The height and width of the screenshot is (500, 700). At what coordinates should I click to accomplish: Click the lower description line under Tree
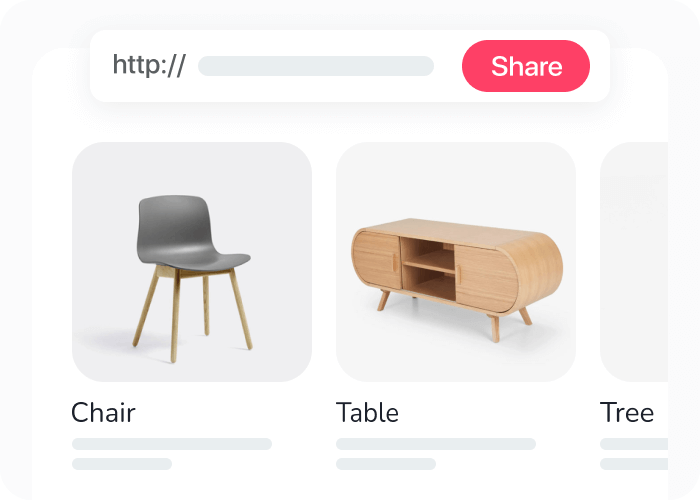[634, 464]
